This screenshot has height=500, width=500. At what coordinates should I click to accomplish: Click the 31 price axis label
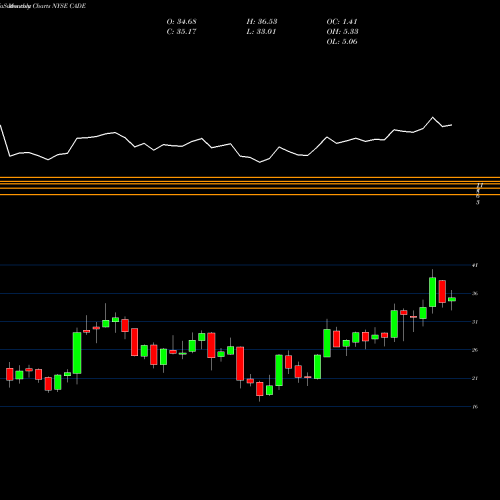click(x=475, y=322)
